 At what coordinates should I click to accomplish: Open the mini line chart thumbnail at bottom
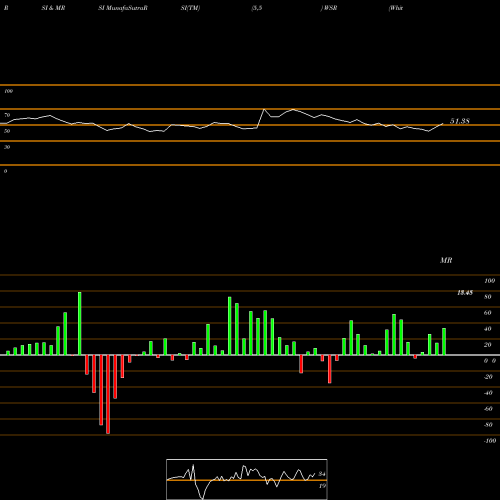coord(247,479)
